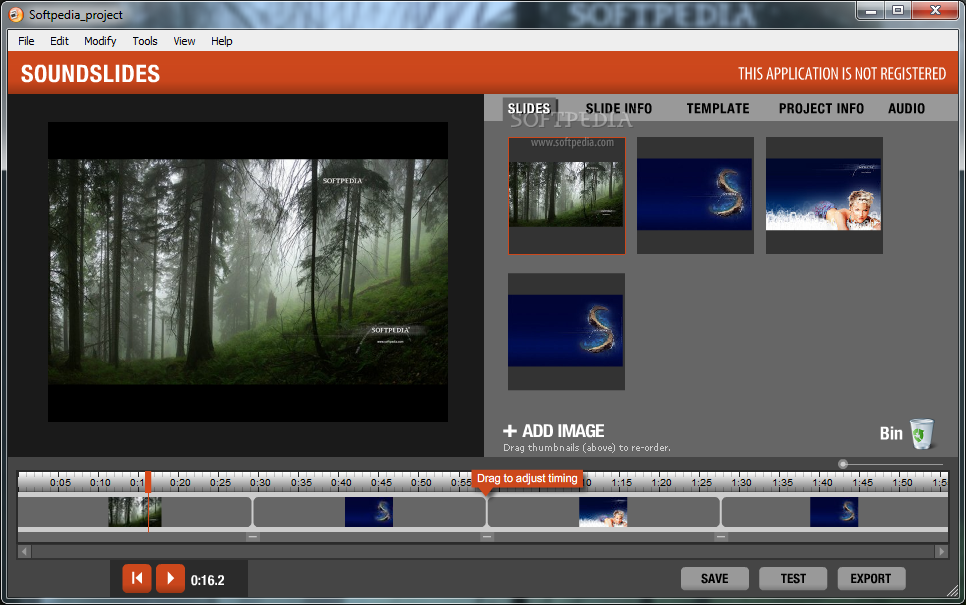Click the 0:16.2 time readout
This screenshot has height=605, width=966.
208,580
